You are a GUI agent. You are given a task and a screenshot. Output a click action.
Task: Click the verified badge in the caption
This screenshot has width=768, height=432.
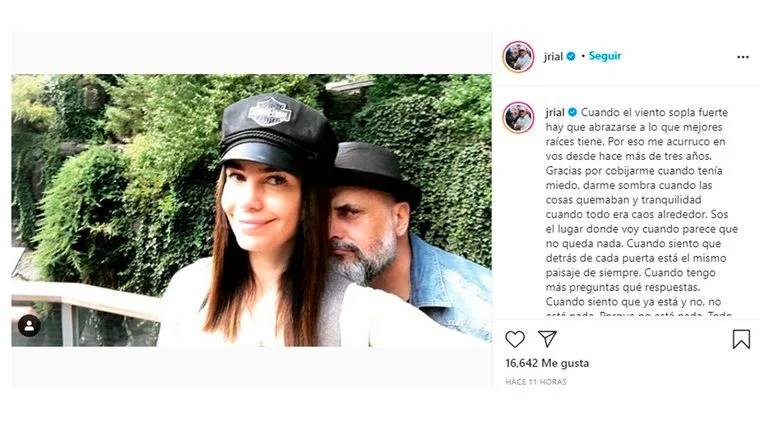point(573,112)
